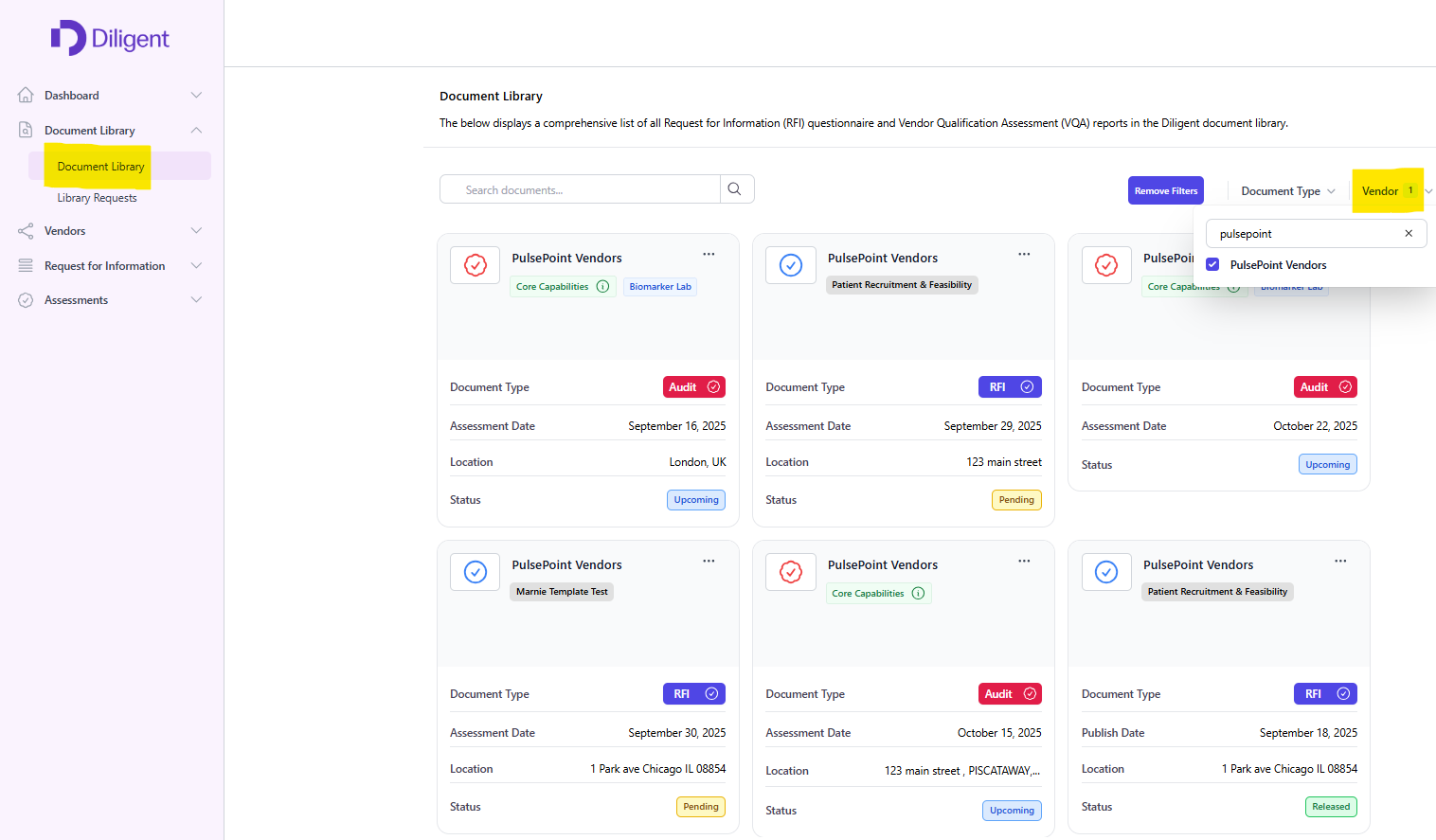This screenshot has width=1436, height=840.
Task: Expand the Dashboard chevron in sidebar
Action: 196,95
